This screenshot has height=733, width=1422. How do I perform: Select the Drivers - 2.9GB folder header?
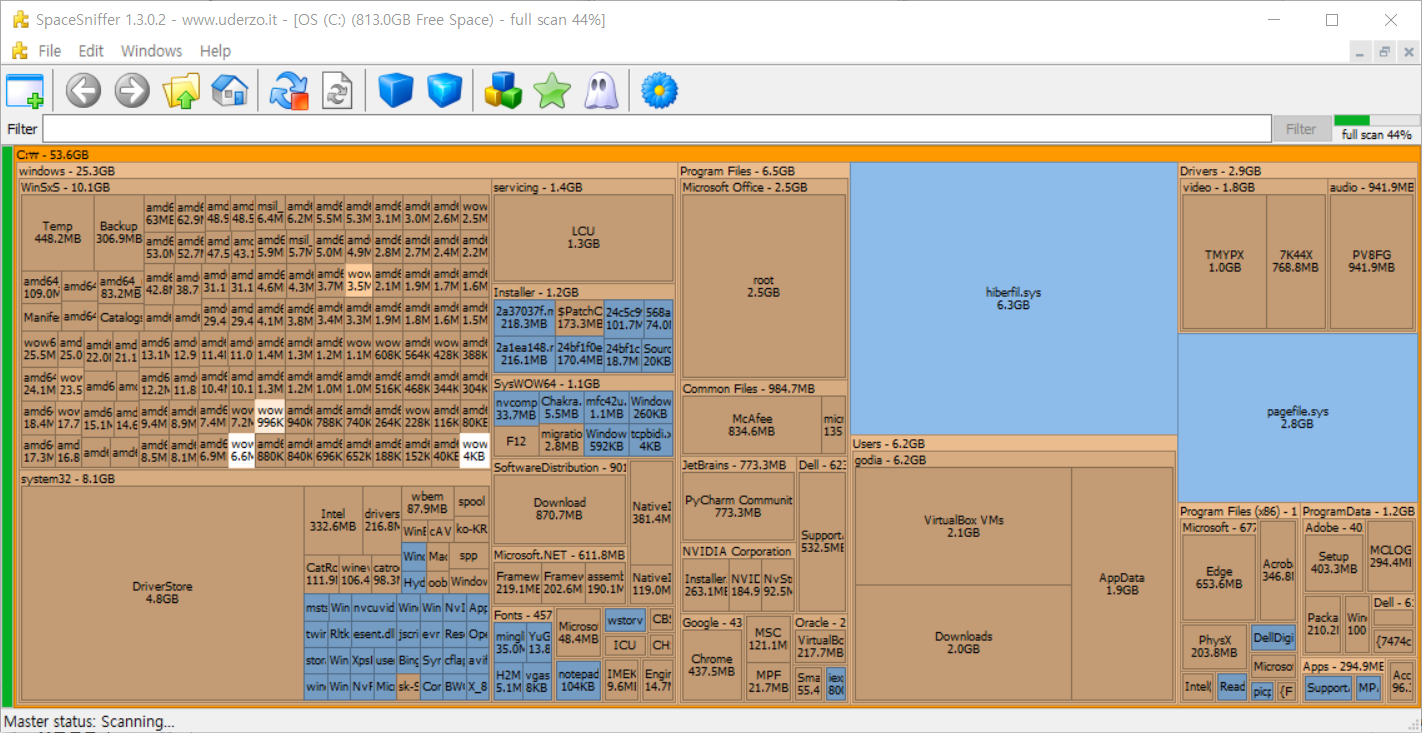pyautogui.click(x=1297, y=171)
